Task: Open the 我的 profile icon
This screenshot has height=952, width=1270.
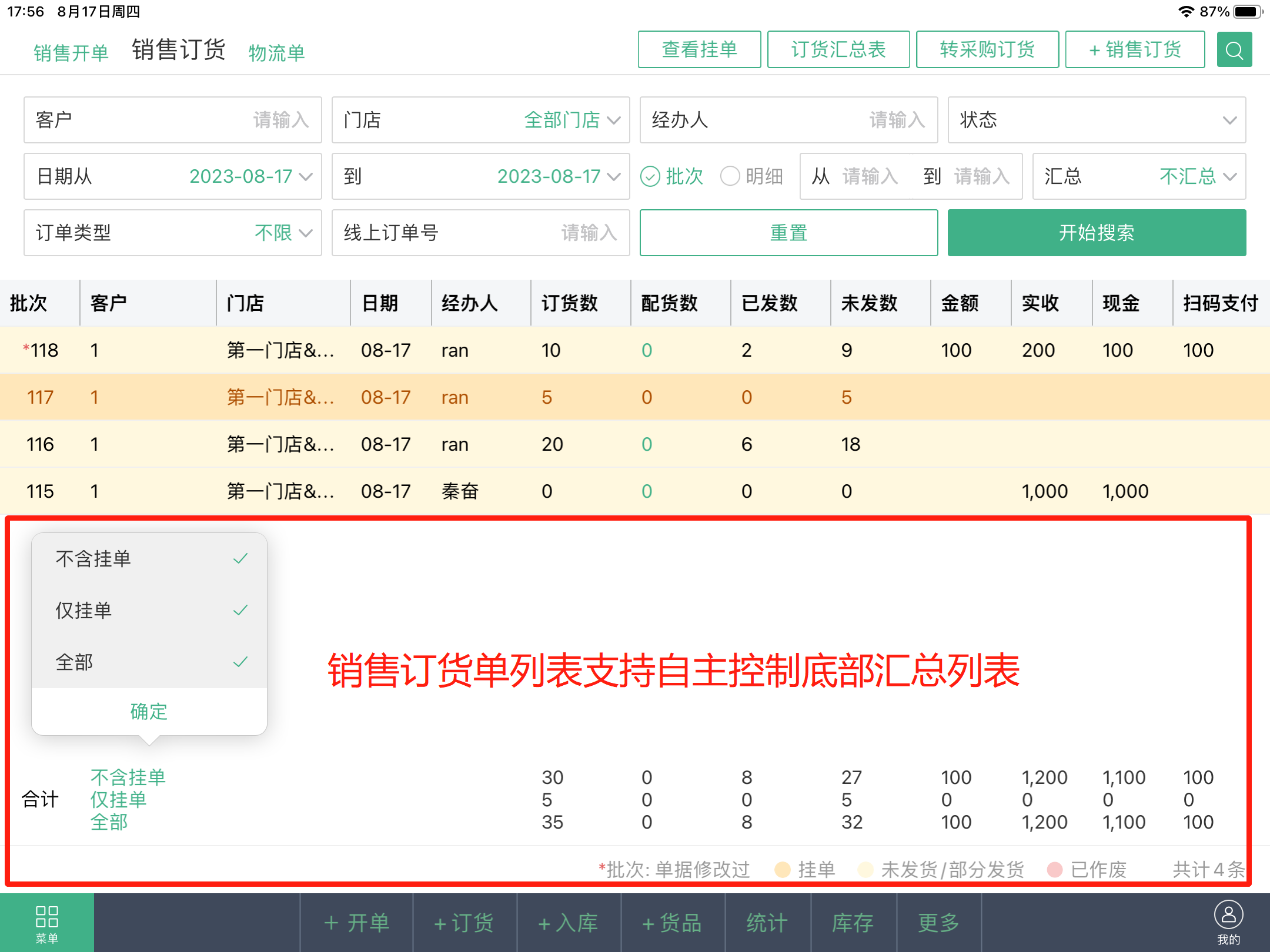Action: point(1228,923)
